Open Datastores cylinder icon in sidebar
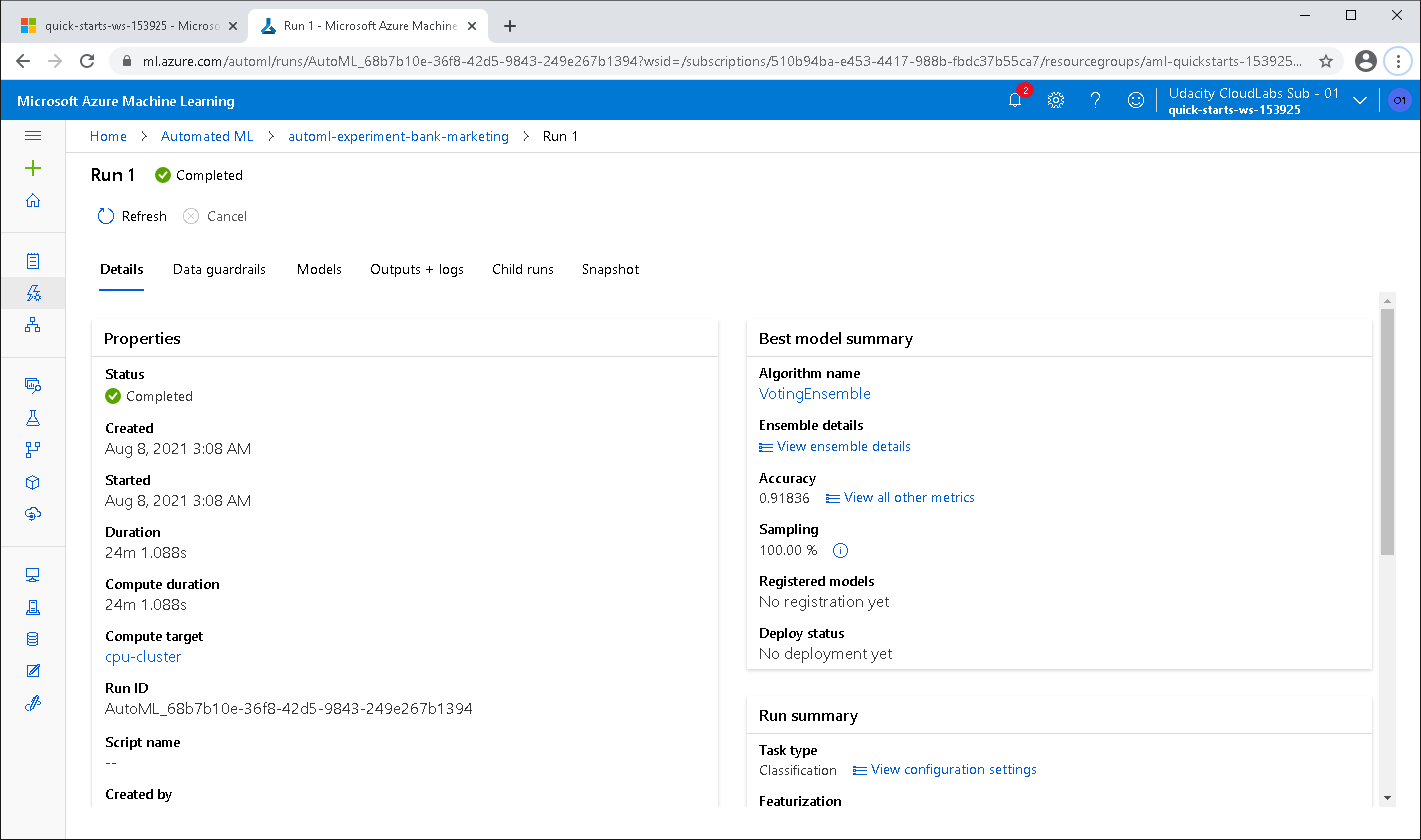This screenshot has width=1421, height=840. pos(33,639)
